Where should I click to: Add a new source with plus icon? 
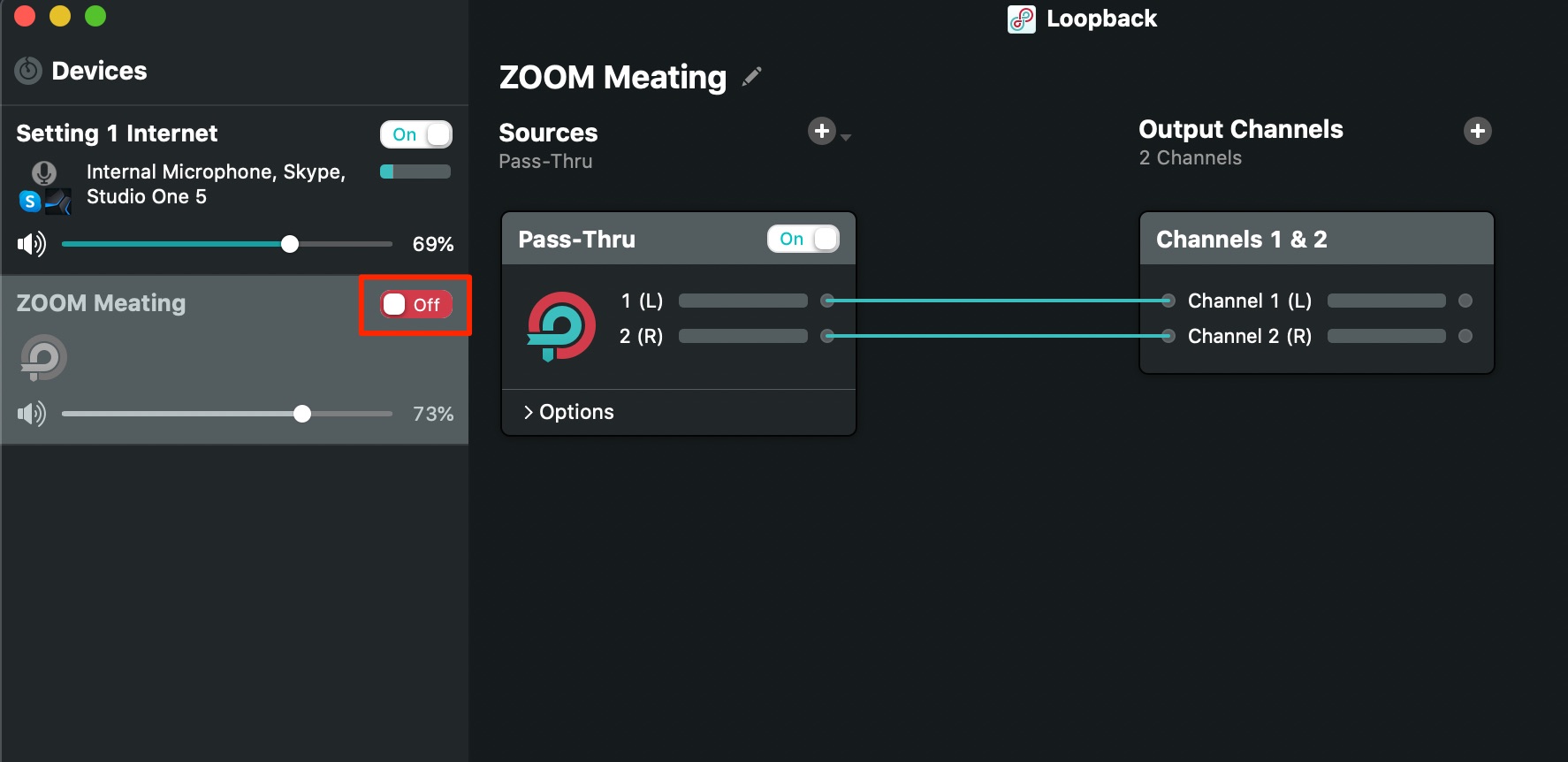[822, 131]
